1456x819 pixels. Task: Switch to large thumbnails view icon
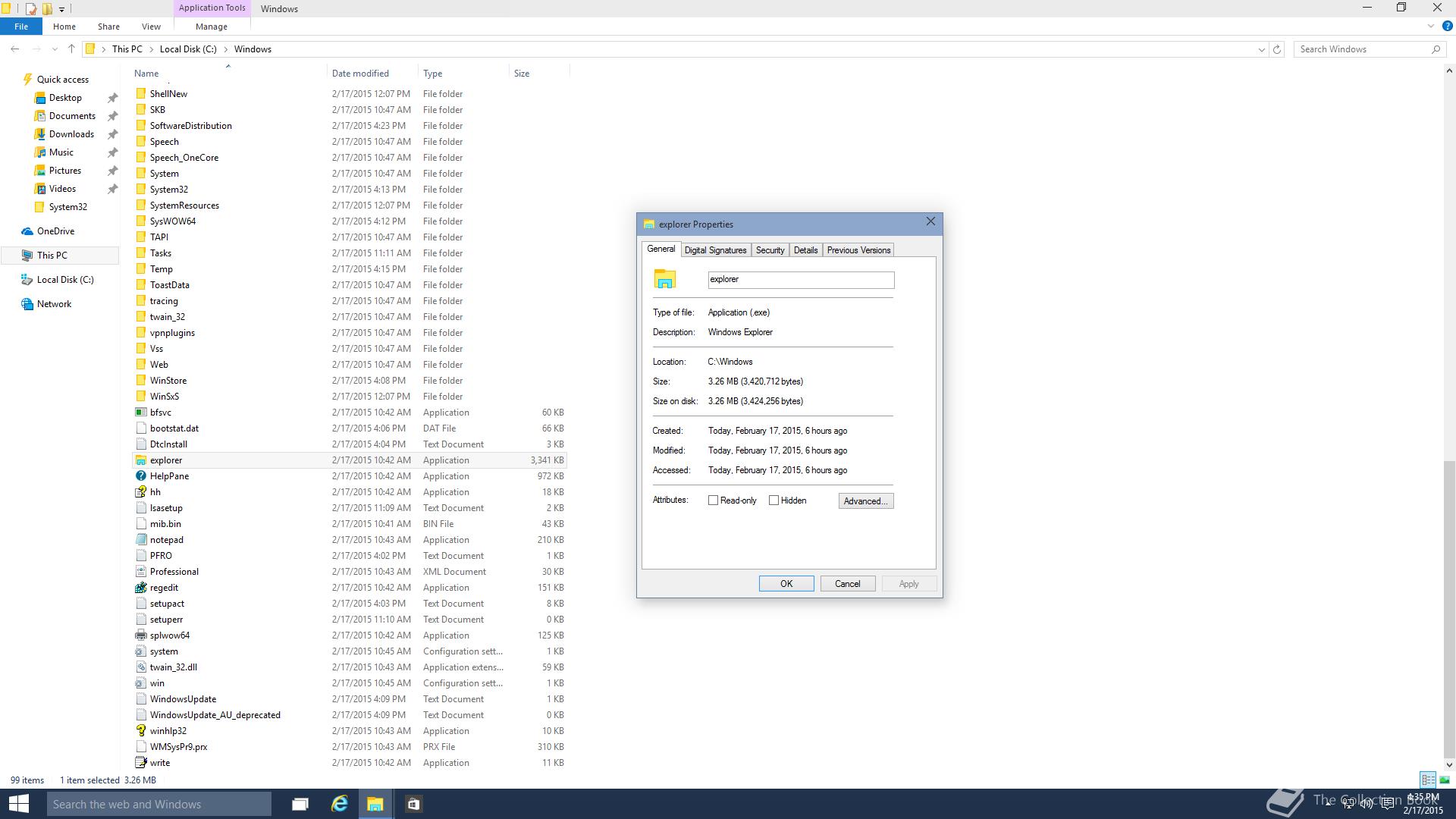coord(1445,780)
